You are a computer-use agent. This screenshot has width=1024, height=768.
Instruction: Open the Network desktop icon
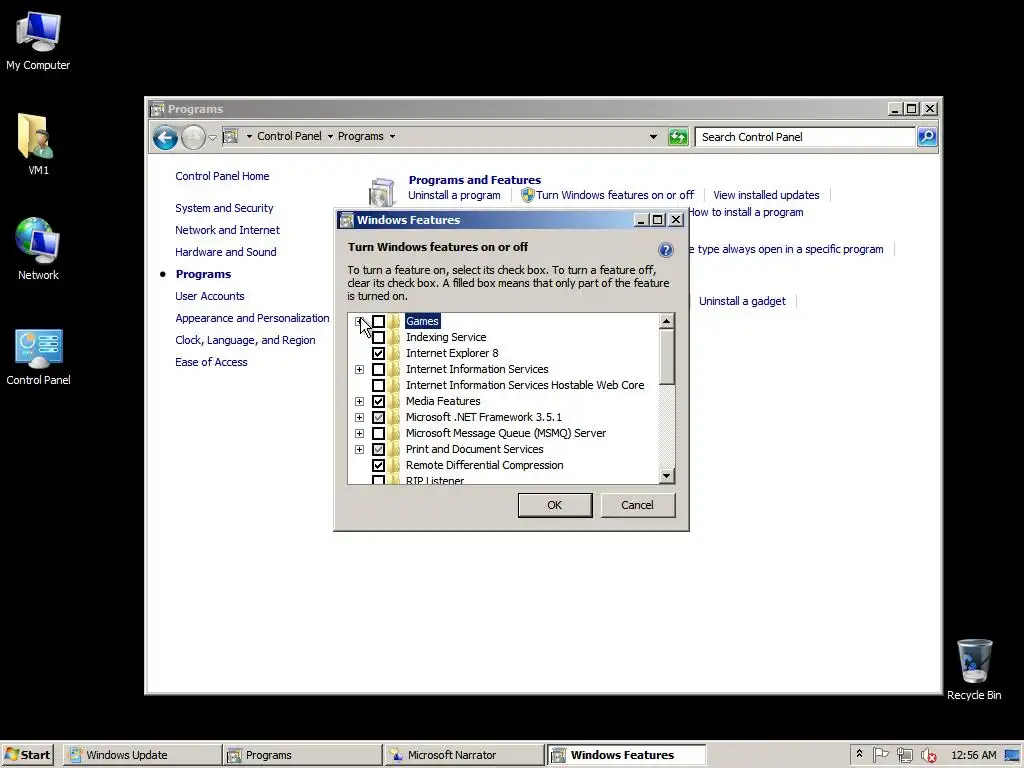point(38,249)
